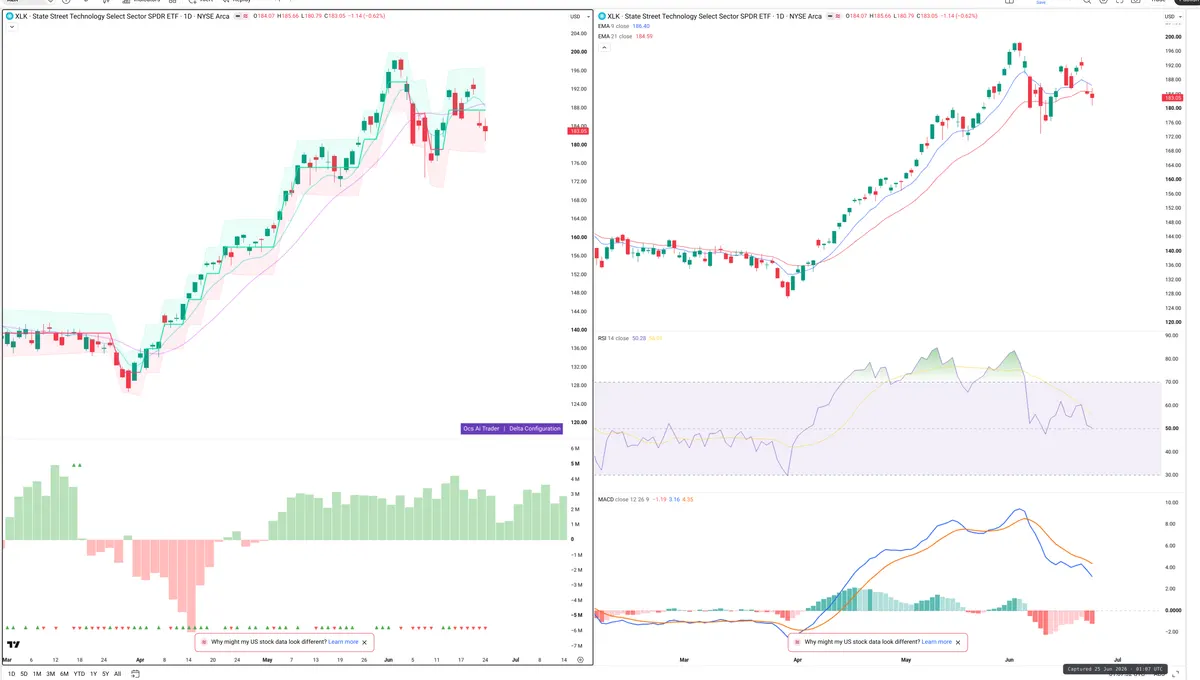Select the YTD time range
This screenshot has width=1200, height=680.
[79, 674]
